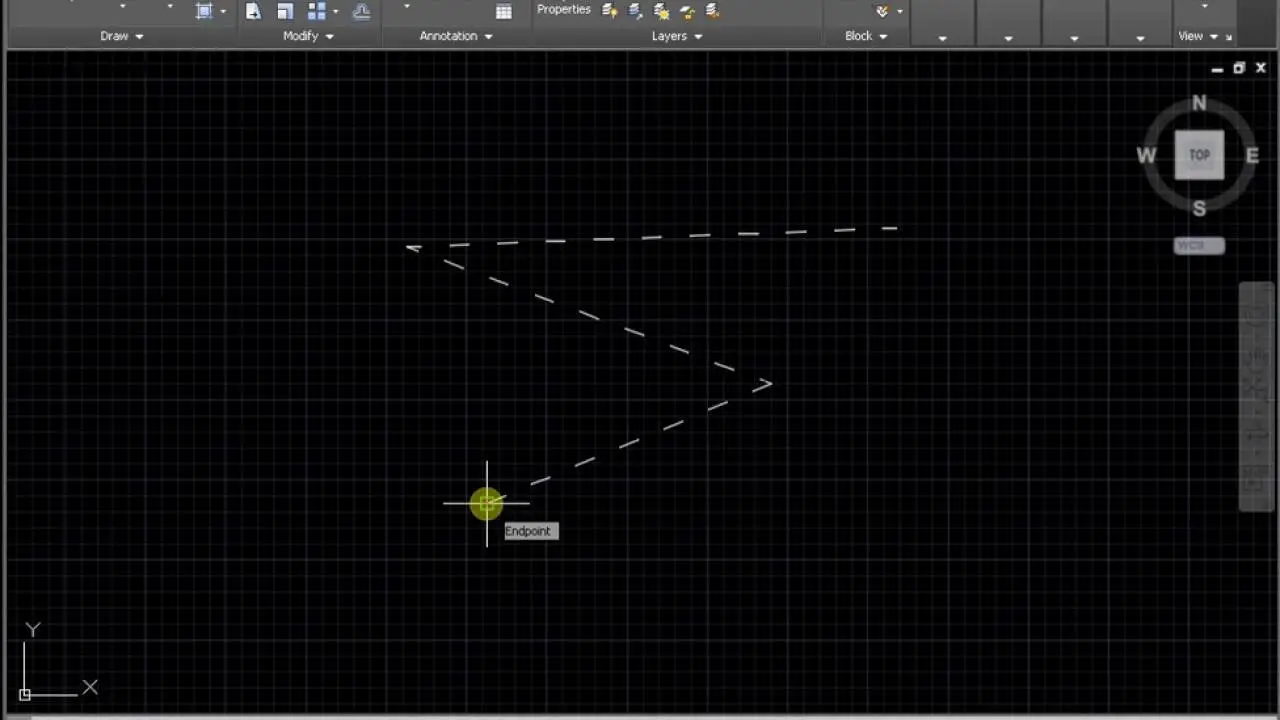Click the layer icon with the padlock
Image resolution: width=1280 pixels, height=720 pixels.
[687, 11]
